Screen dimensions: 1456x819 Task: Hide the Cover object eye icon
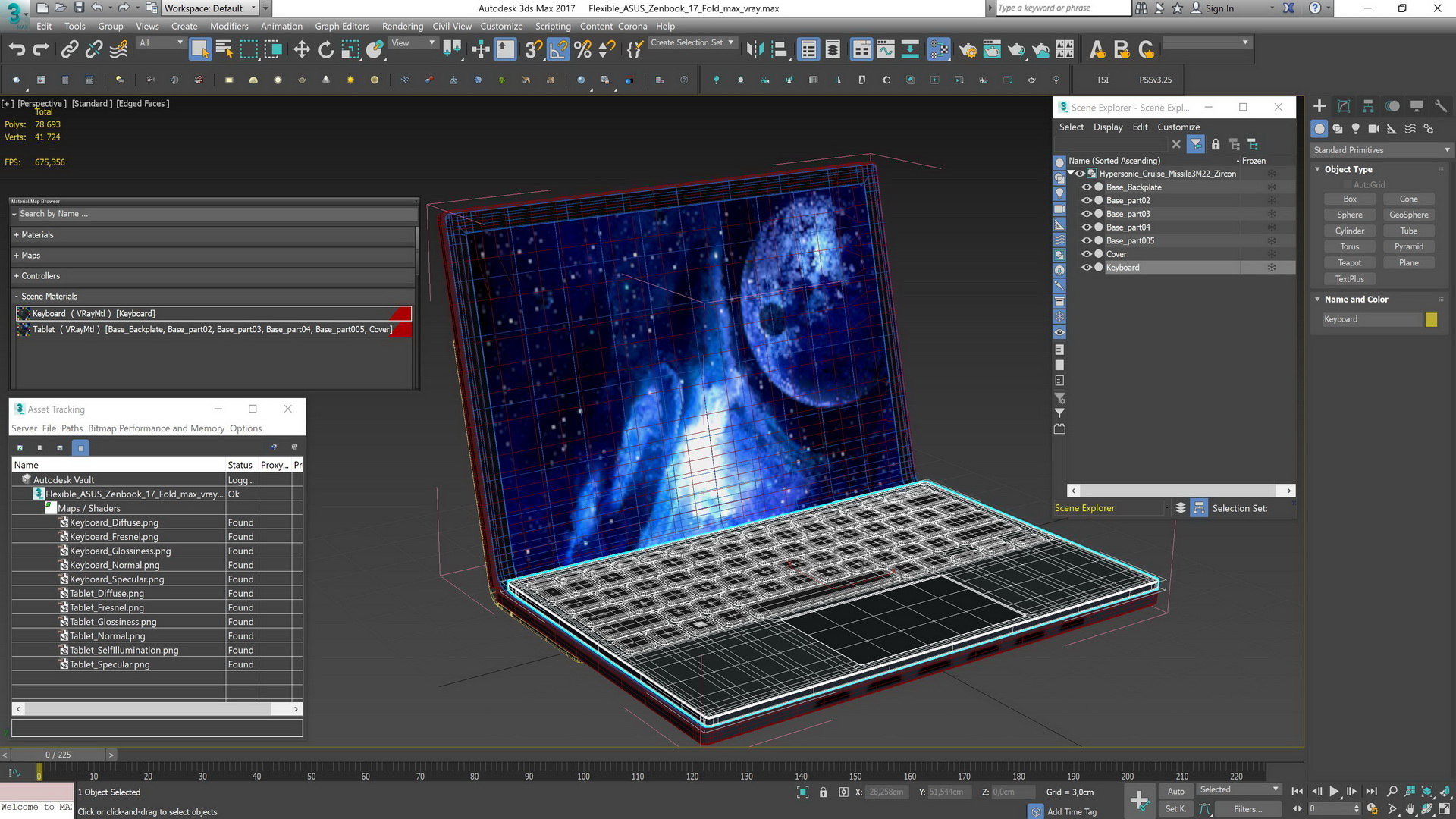pyautogui.click(x=1087, y=254)
